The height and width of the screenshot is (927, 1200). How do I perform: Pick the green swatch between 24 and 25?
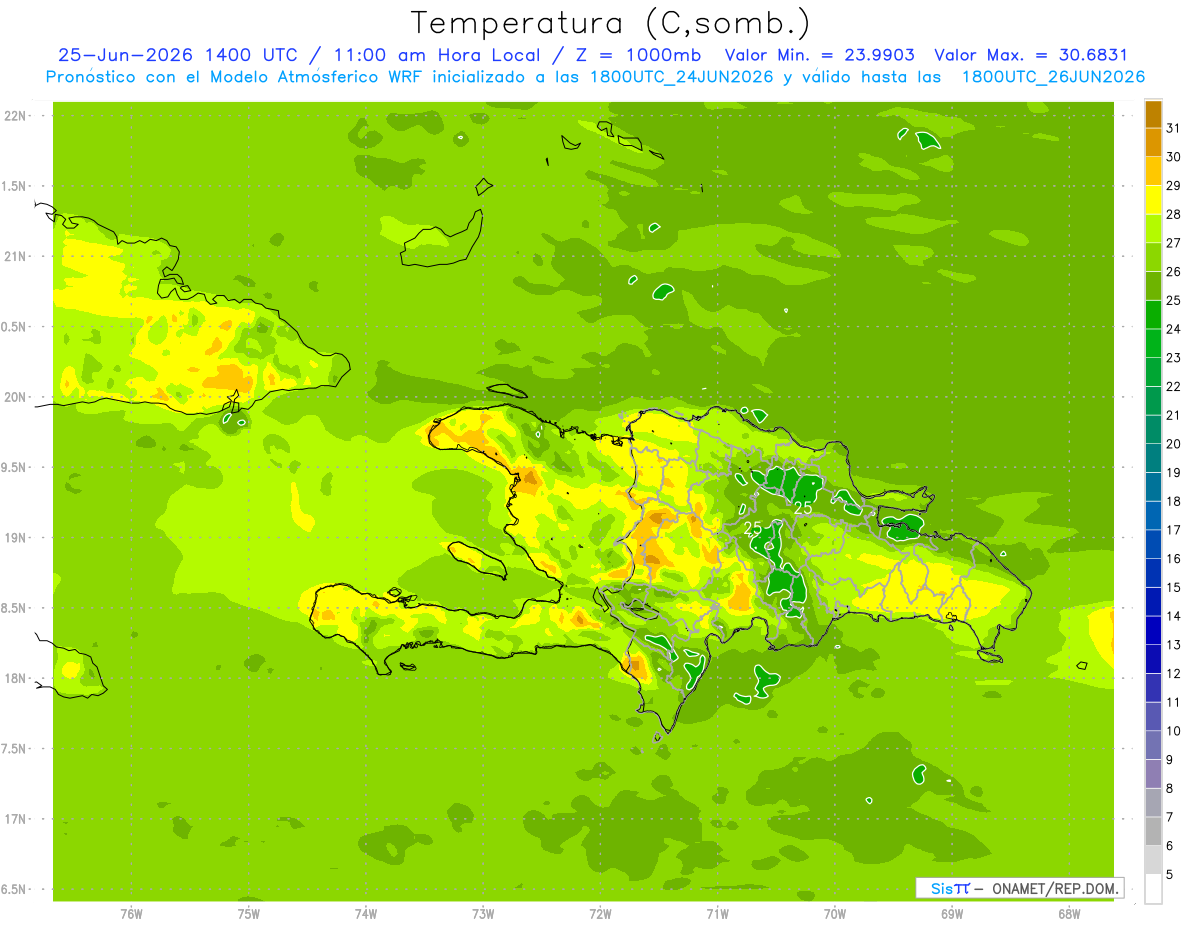[x=1154, y=315]
